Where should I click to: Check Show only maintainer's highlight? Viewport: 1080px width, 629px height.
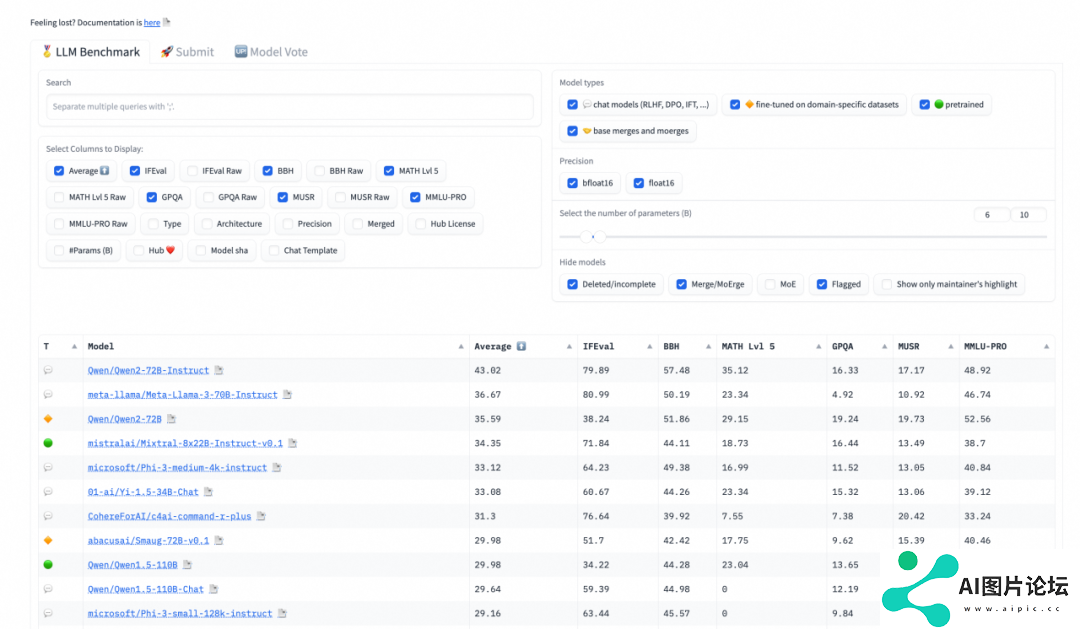point(887,285)
